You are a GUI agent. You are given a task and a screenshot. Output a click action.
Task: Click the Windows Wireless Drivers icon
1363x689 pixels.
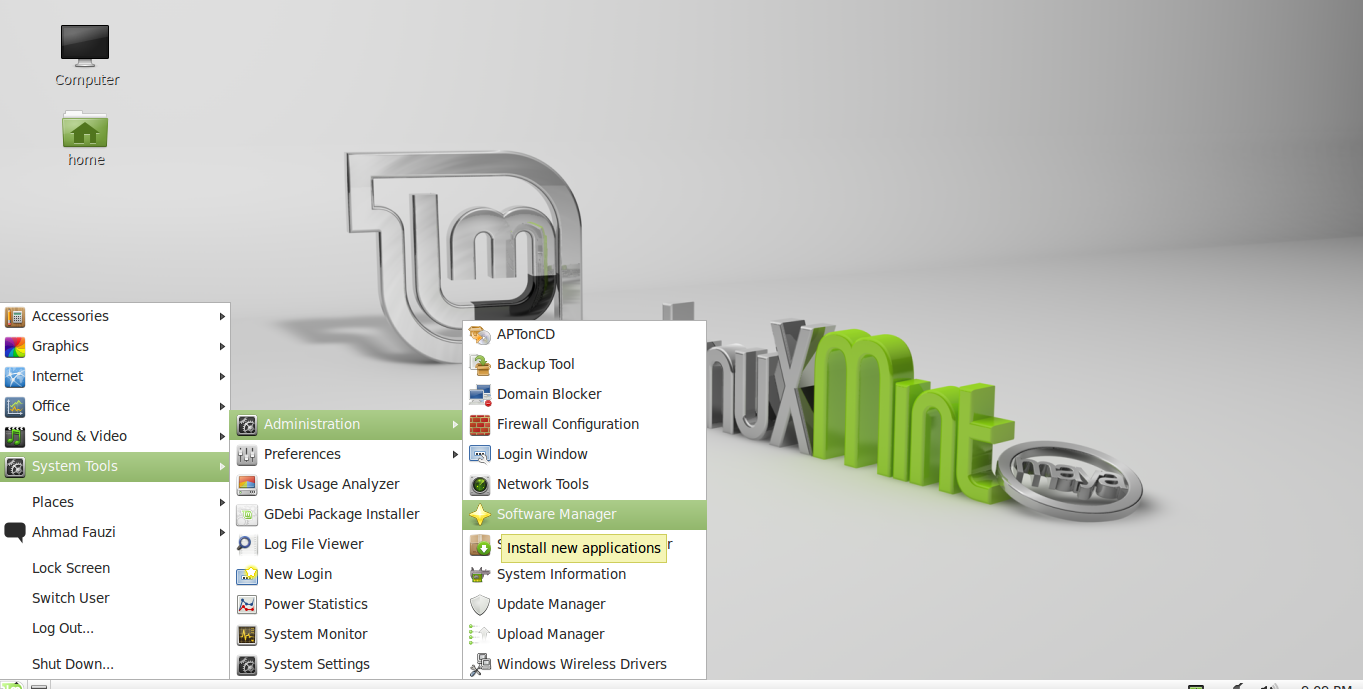[480, 664]
